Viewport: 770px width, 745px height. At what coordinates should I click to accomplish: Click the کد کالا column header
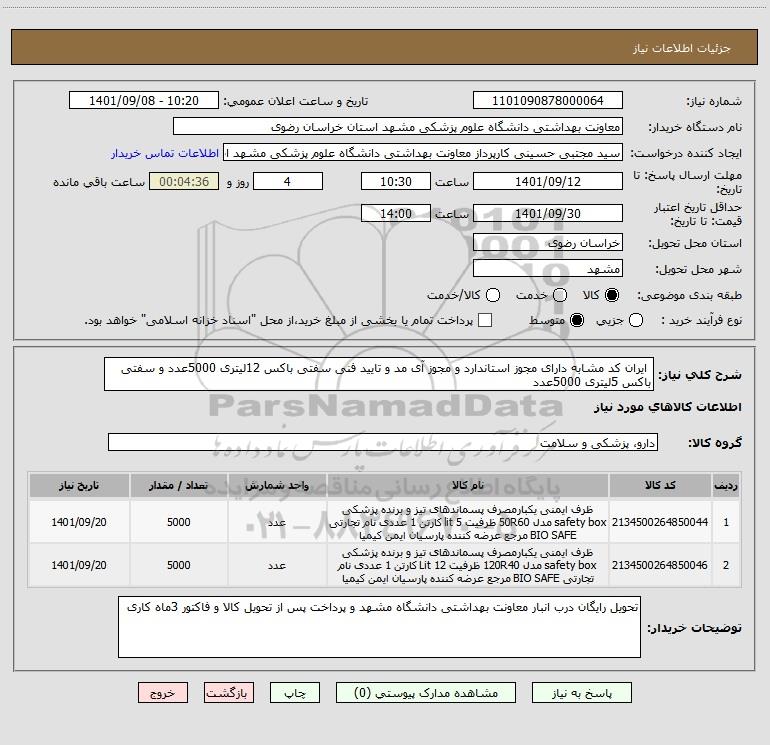coord(660,485)
